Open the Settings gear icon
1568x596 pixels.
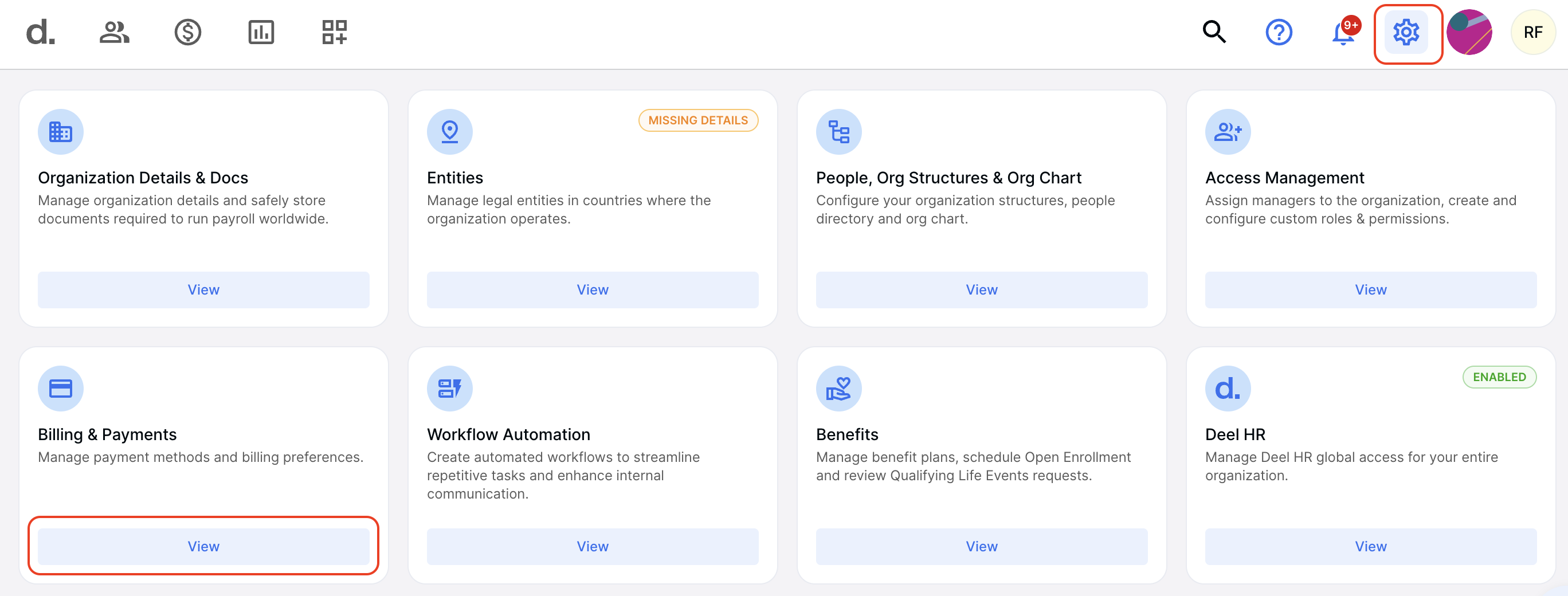[x=1406, y=32]
